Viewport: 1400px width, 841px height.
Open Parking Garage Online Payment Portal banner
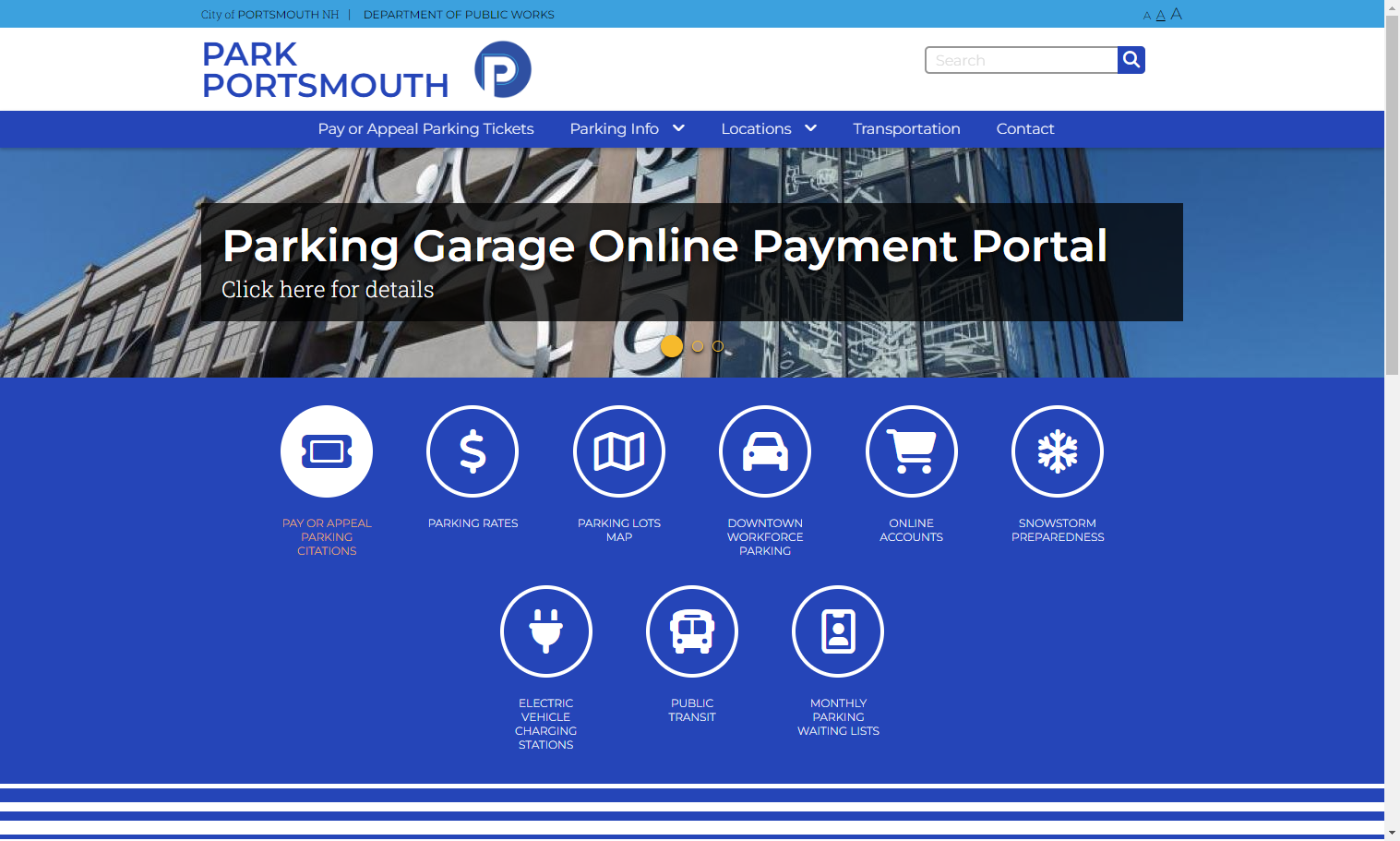[664, 246]
